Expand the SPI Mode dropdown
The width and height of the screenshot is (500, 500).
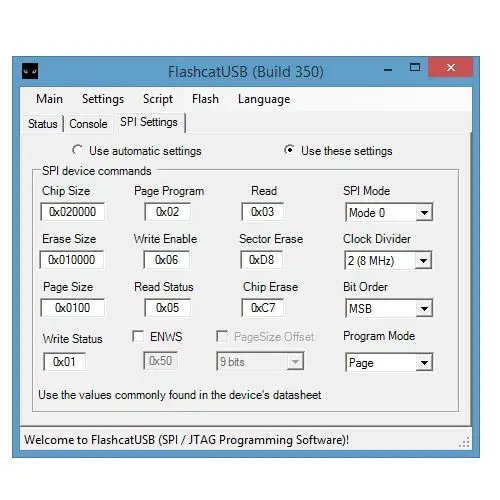(424, 212)
